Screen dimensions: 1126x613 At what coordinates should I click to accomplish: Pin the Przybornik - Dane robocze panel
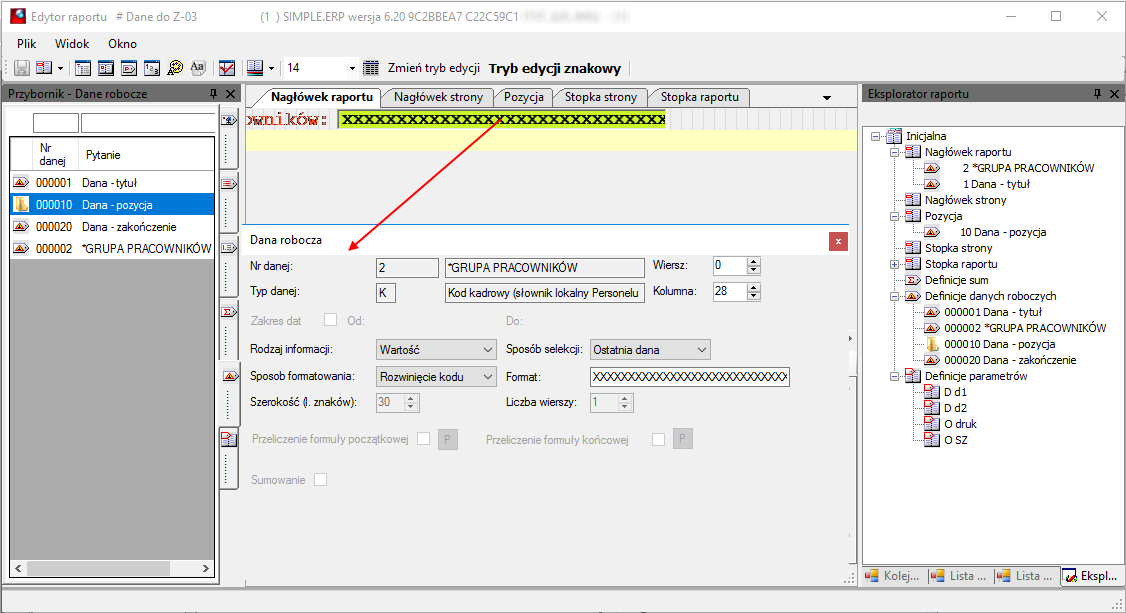[x=213, y=94]
